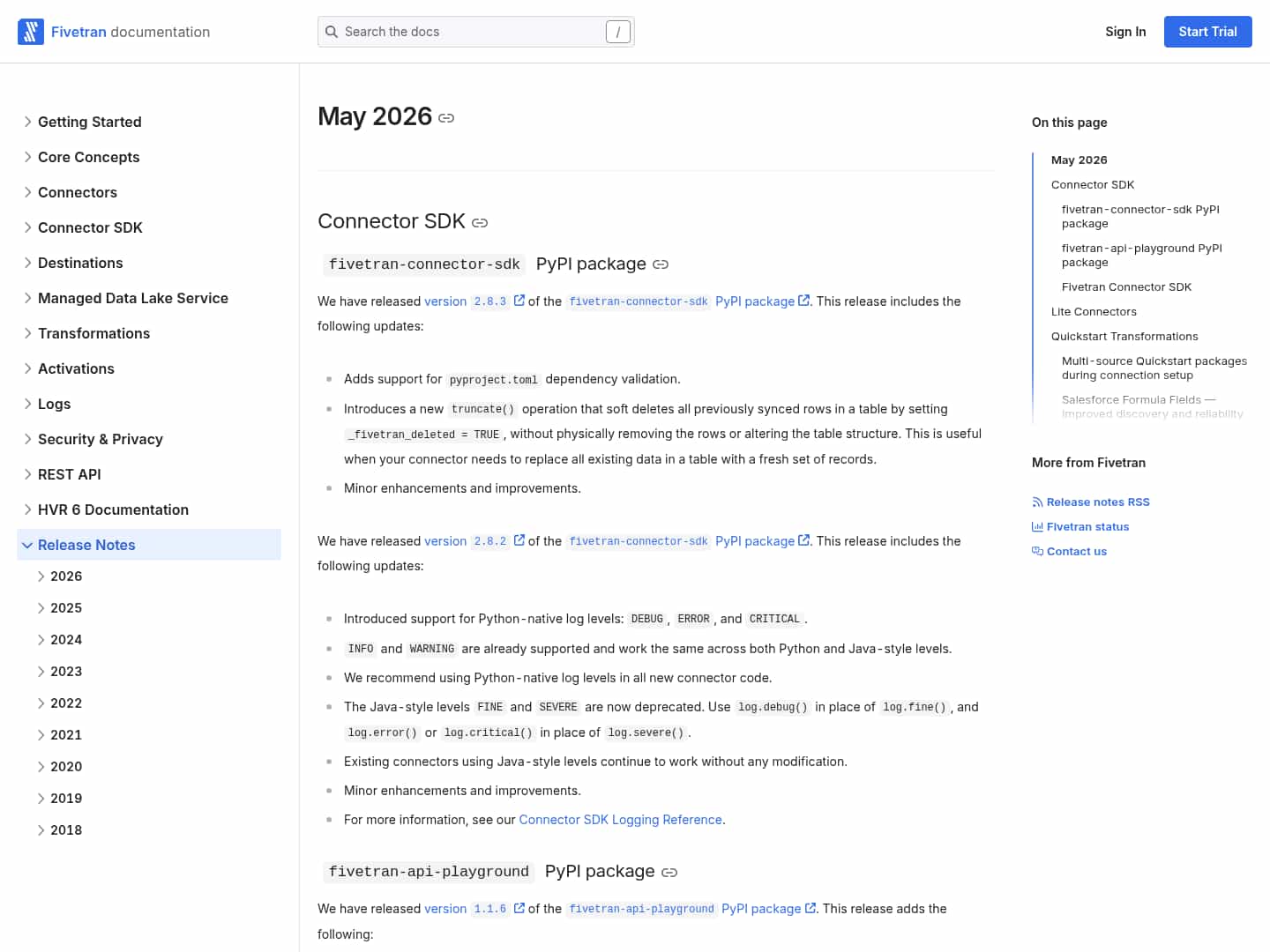1270x952 pixels.
Task: Copy anchor link for fivetran-connector-sdk PyPI package heading
Action: click(661, 264)
